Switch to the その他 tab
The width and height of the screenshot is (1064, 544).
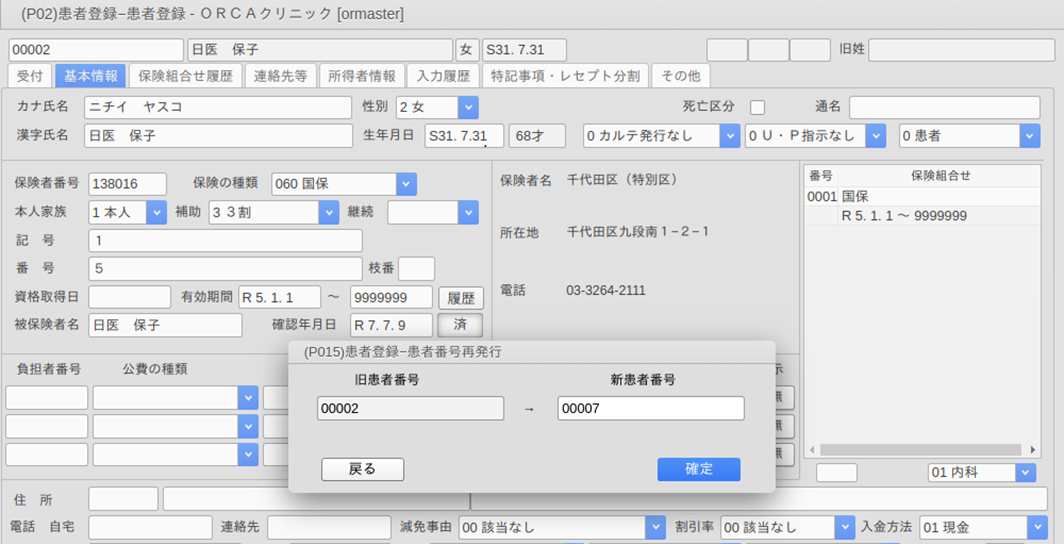(681, 76)
